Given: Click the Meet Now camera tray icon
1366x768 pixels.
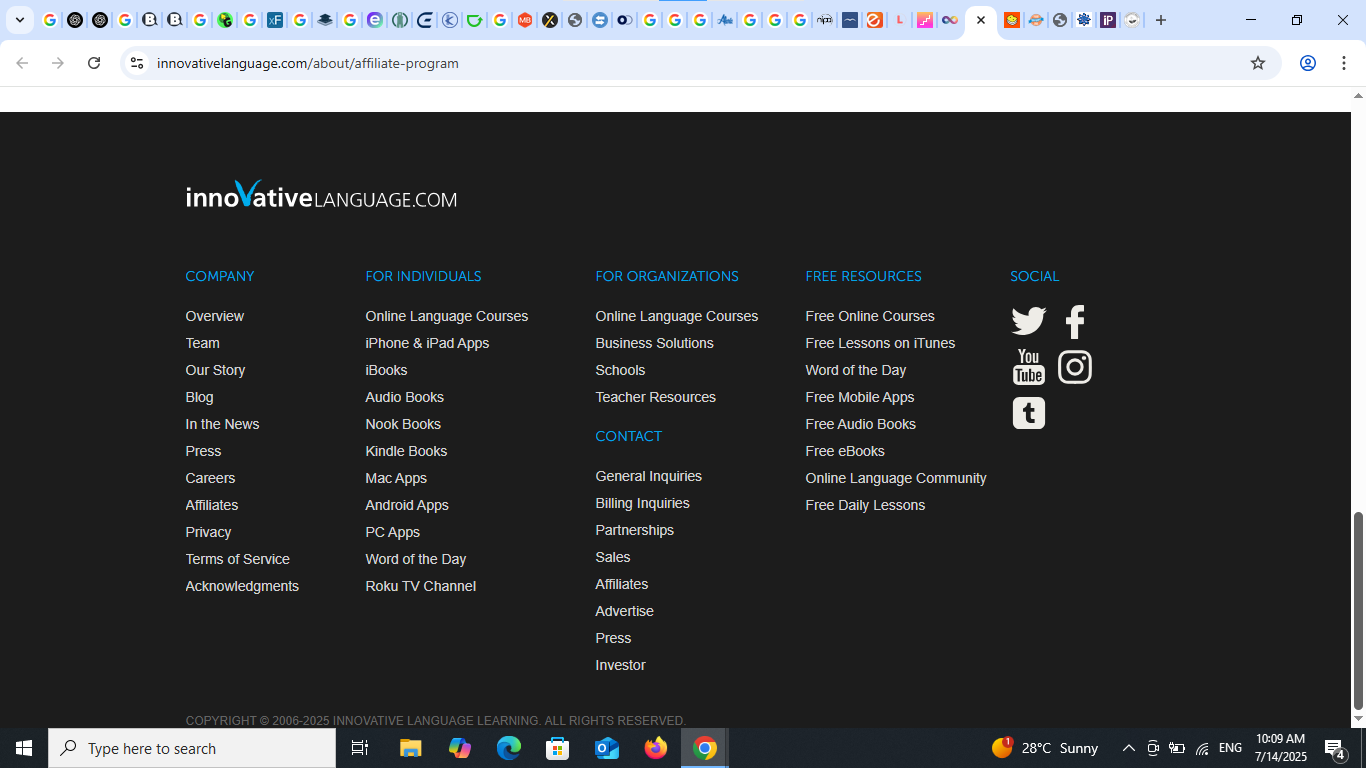Looking at the screenshot, I should tap(1153, 748).
